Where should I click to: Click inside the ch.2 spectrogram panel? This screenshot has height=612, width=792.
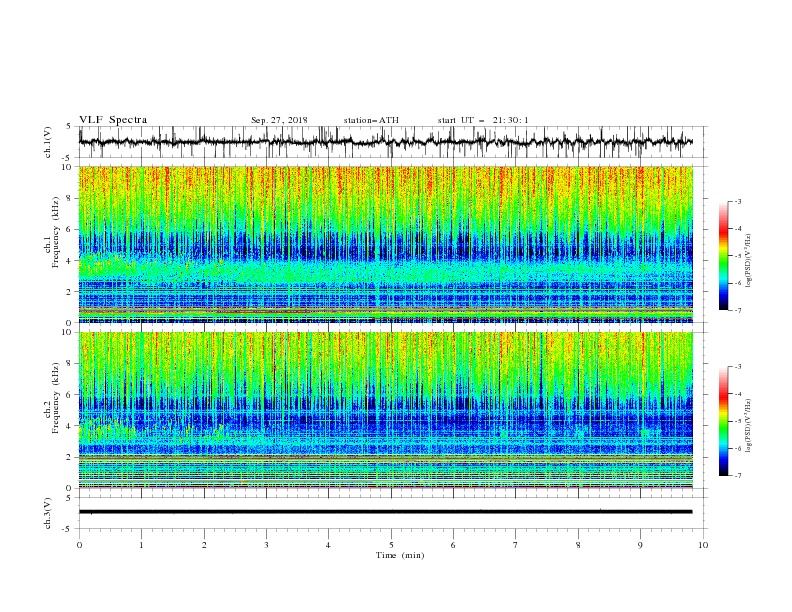(385, 410)
